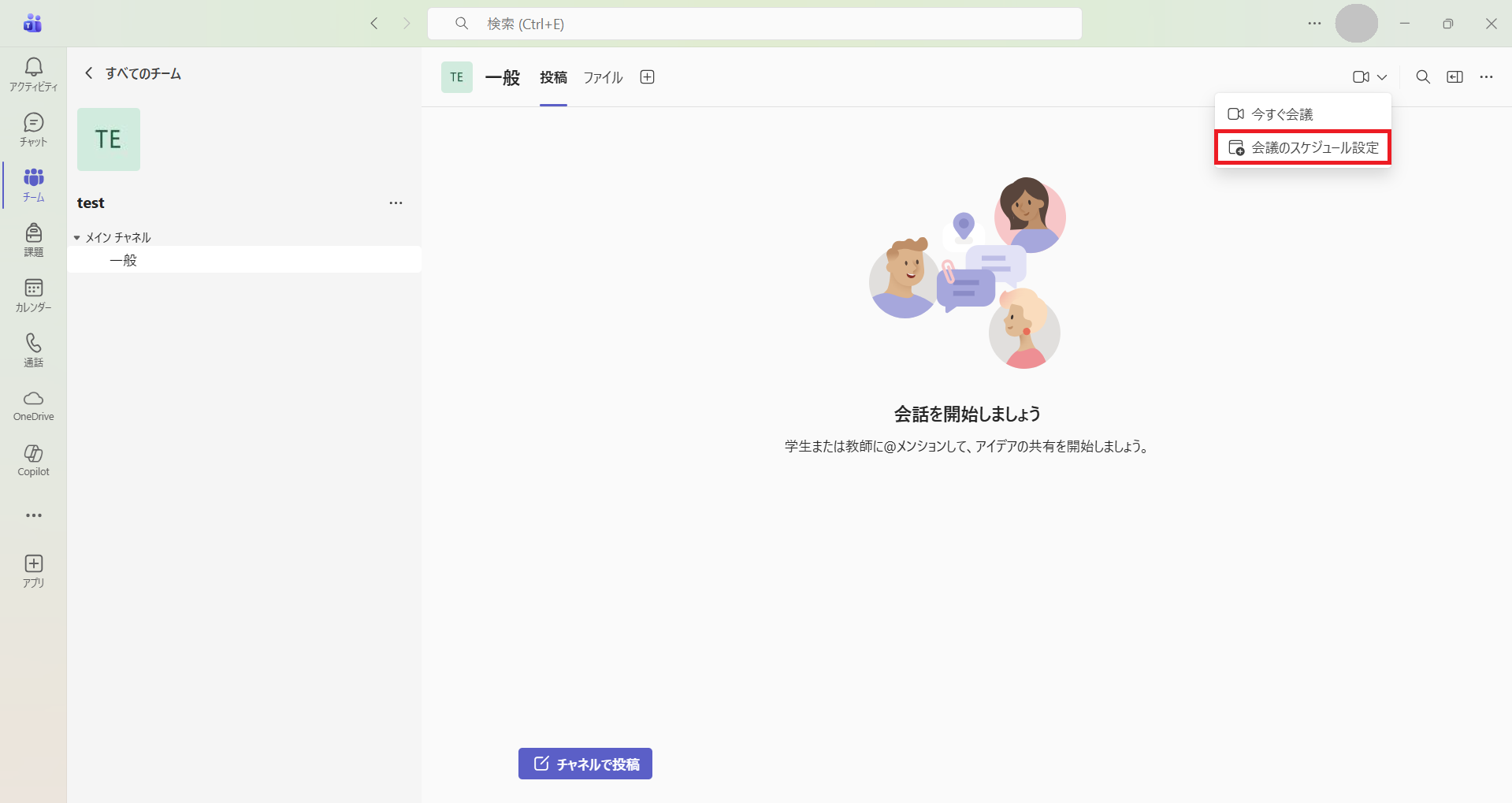Switch to the ファイル tab

coord(603,77)
